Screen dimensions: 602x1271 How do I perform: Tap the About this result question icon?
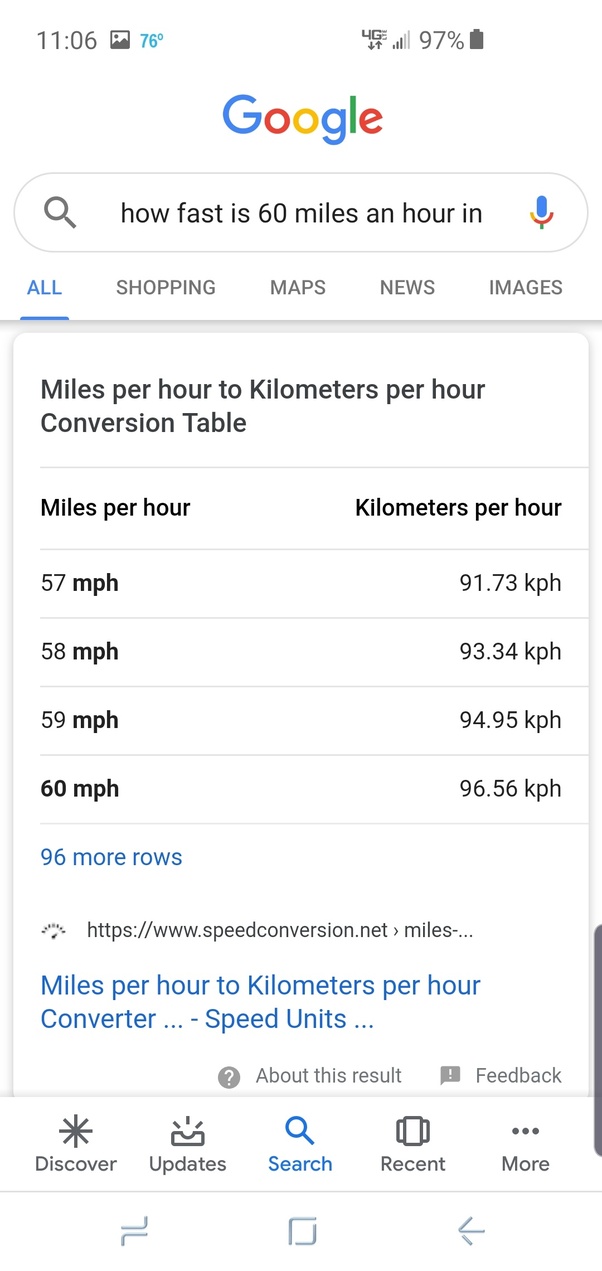229,1076
